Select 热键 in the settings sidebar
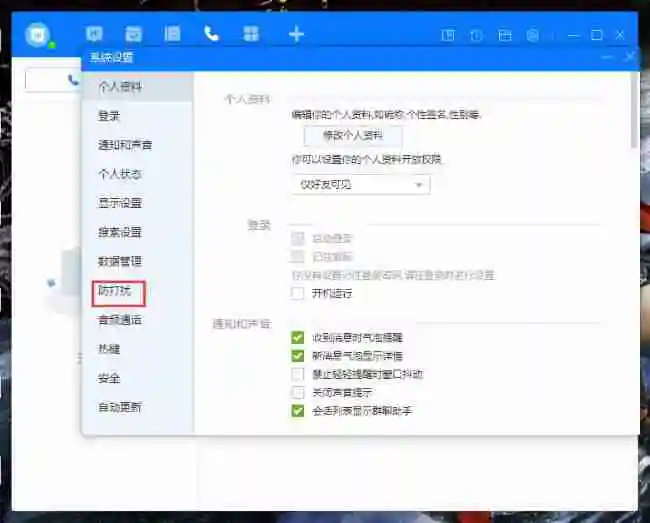The height and width of the screenshot is (523, 650). pos(138,349)
